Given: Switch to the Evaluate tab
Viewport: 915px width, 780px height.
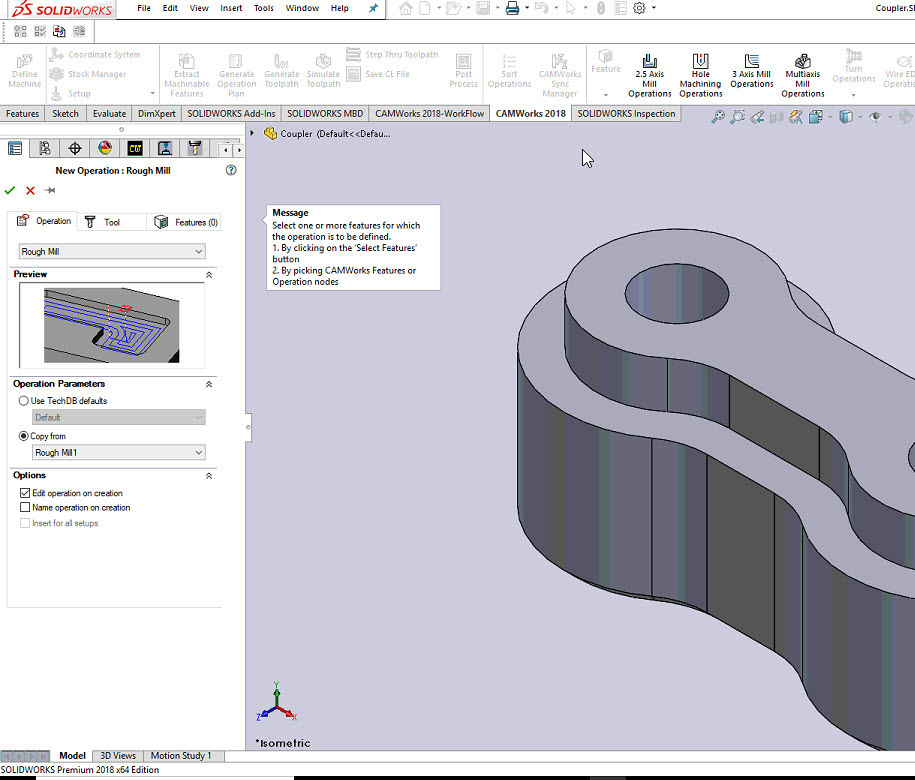Looking at the screenshot, I should coord(109,114).
